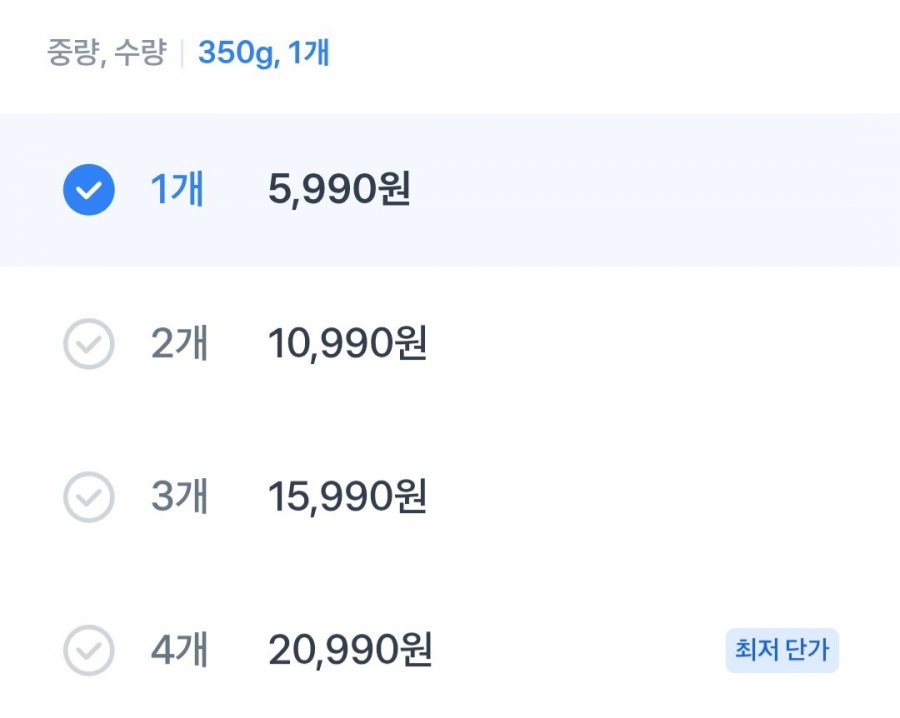
Task: Click blank area right of 10,990원
Action: [650, 344]
